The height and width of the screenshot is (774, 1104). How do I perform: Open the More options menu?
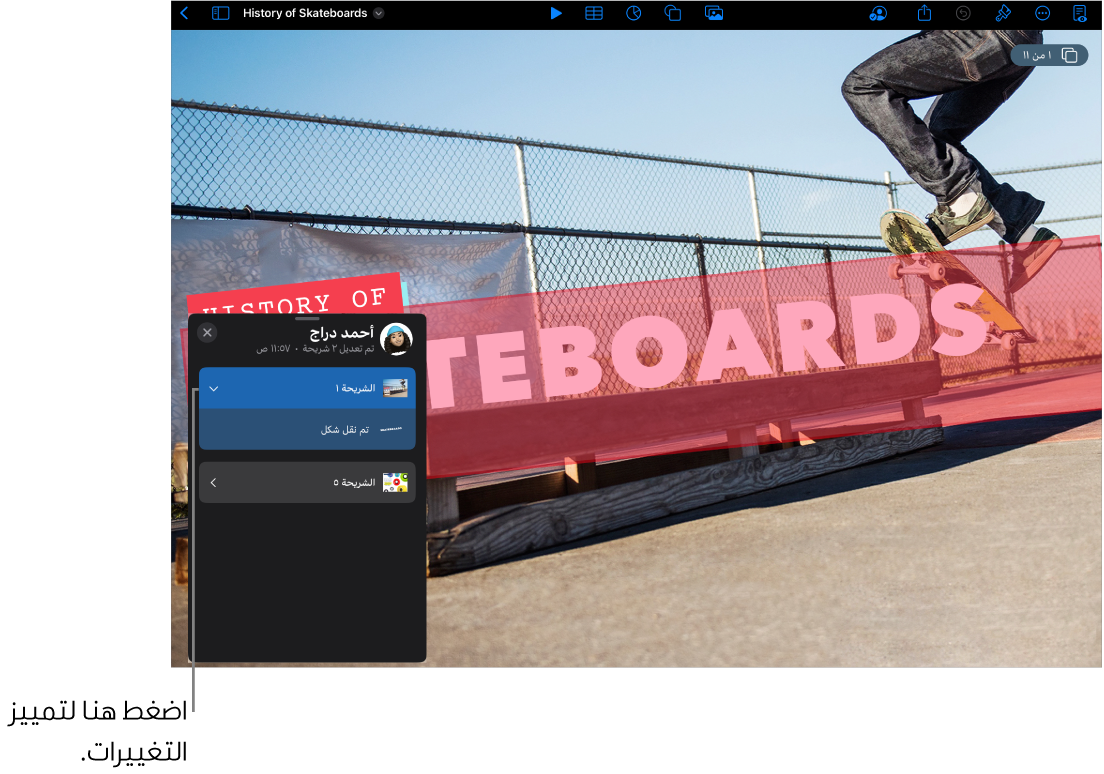point(1042,13)
